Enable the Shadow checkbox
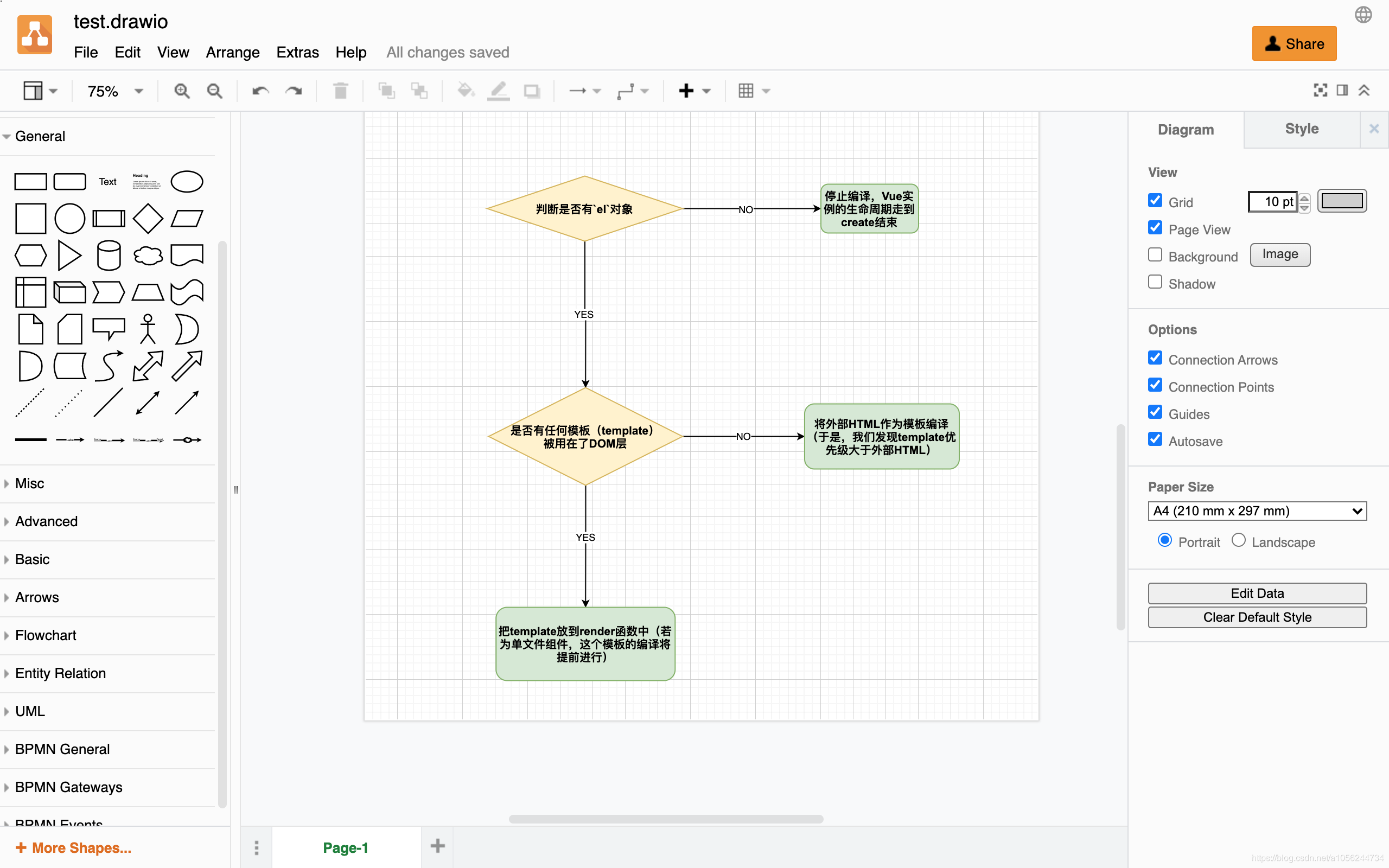Viewport: 1389px width, 868px height. tap(1155, 282)
